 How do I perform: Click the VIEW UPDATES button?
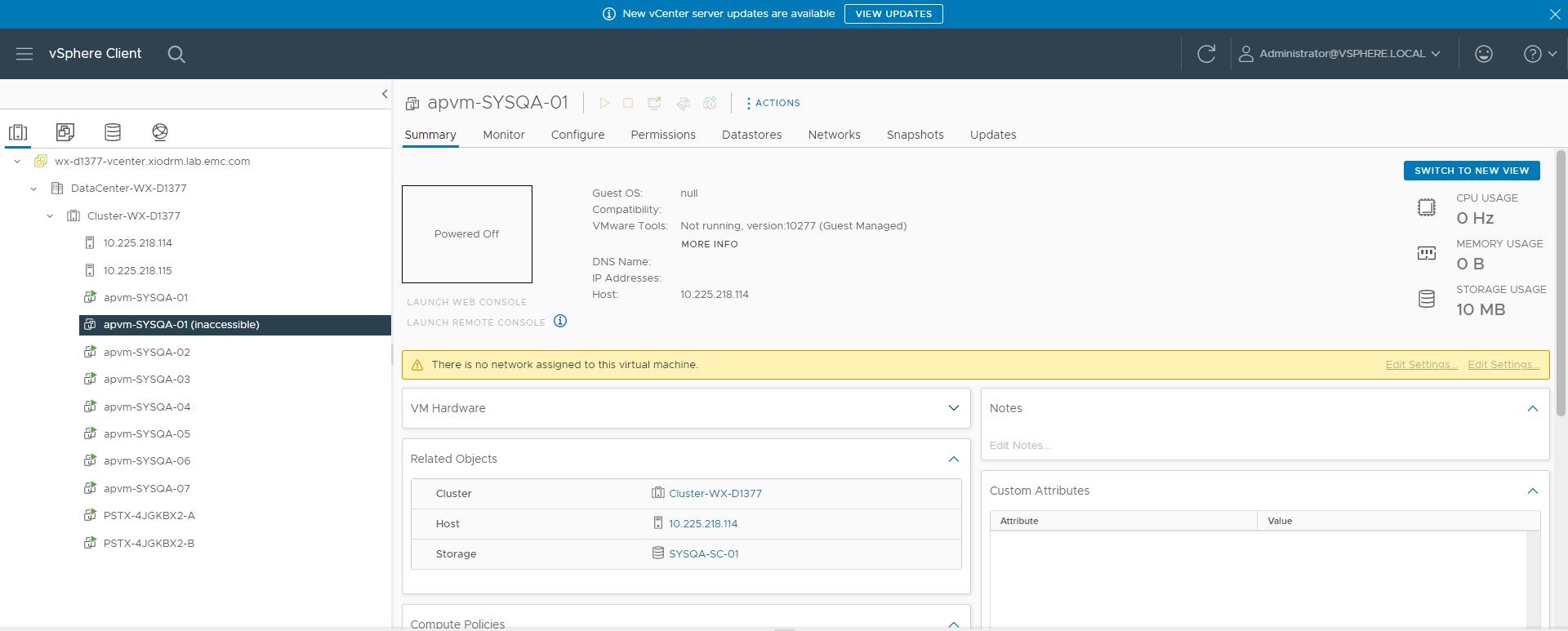(x=893, y=14)
